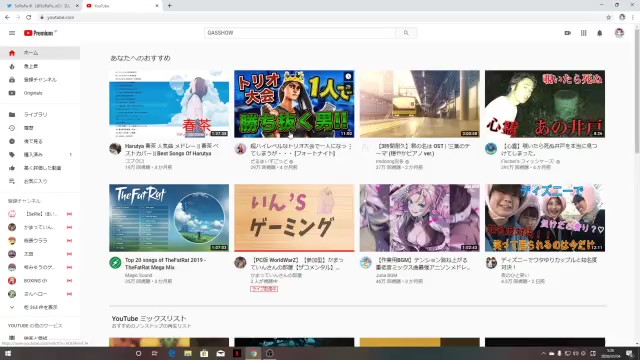Open 高く評価した動画 liked videos
The width and height of the screenshot is (640, 360).
[40, 168]
